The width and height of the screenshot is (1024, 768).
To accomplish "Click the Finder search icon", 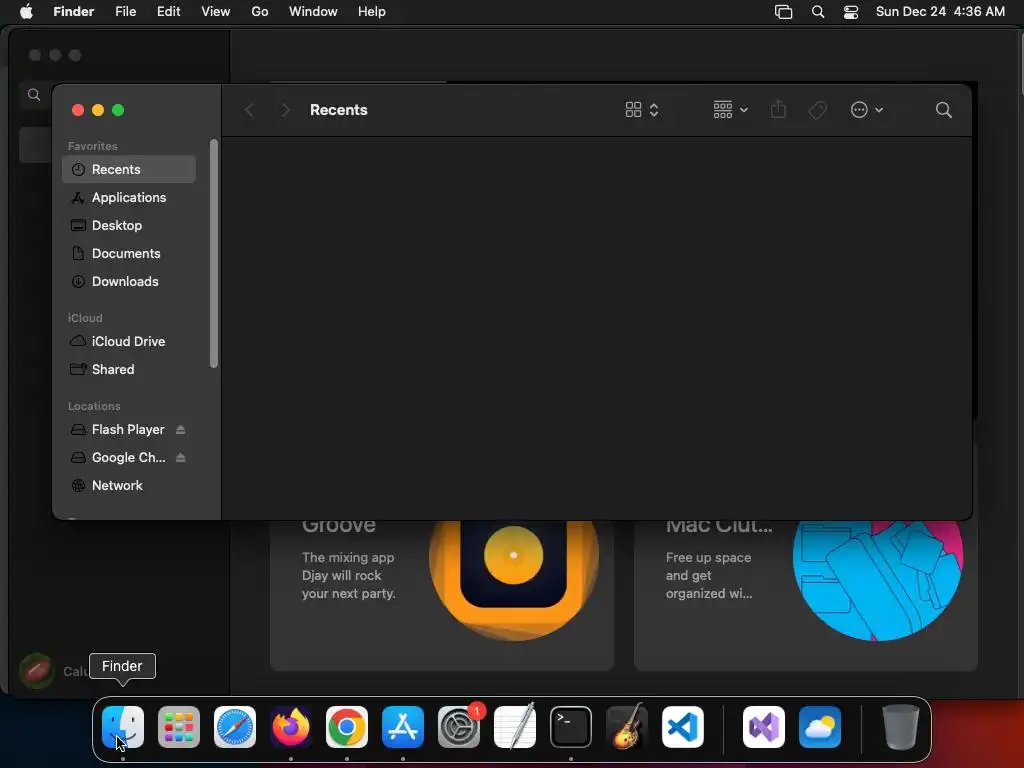I will [x=944, y=110].
